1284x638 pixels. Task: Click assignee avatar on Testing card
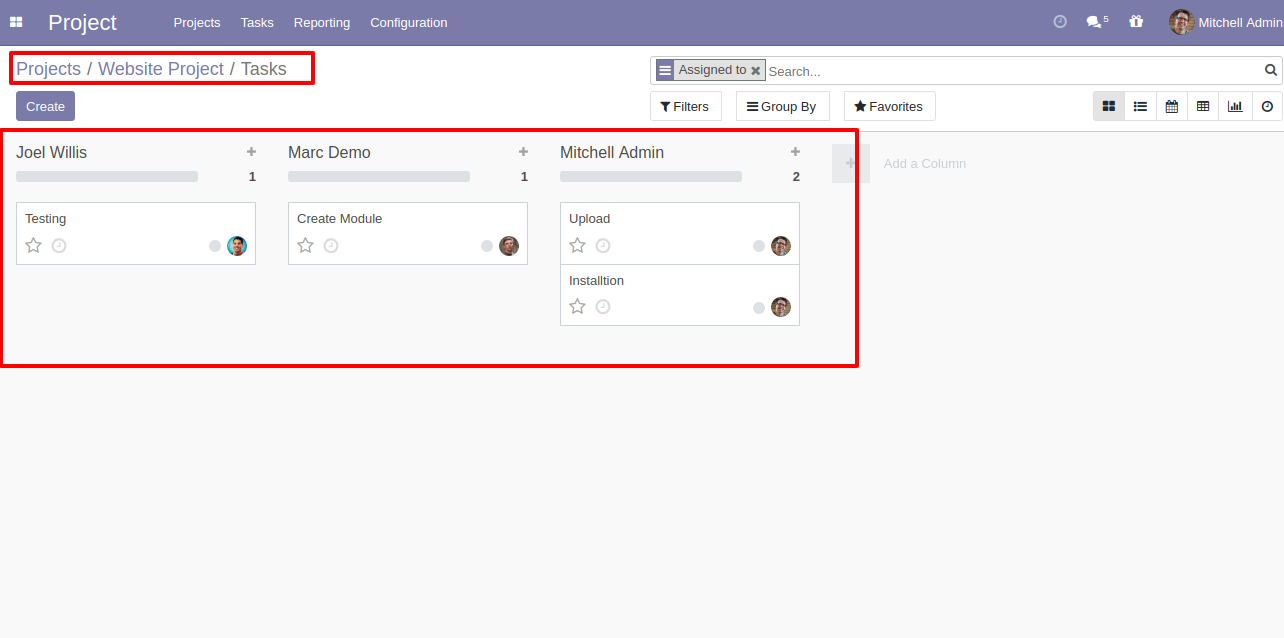[x=237, y=246]
